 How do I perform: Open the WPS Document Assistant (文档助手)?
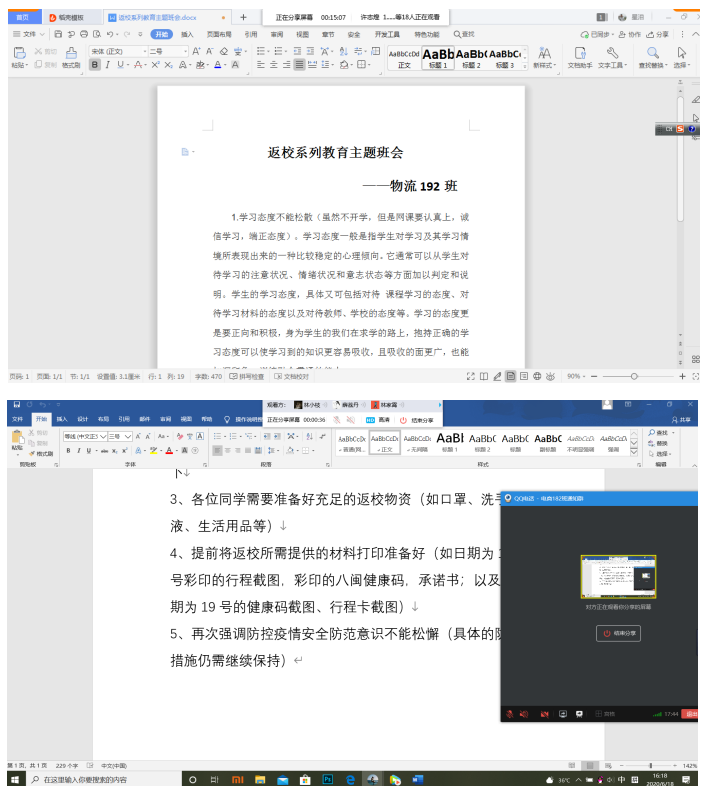click(x=580, y=57)
